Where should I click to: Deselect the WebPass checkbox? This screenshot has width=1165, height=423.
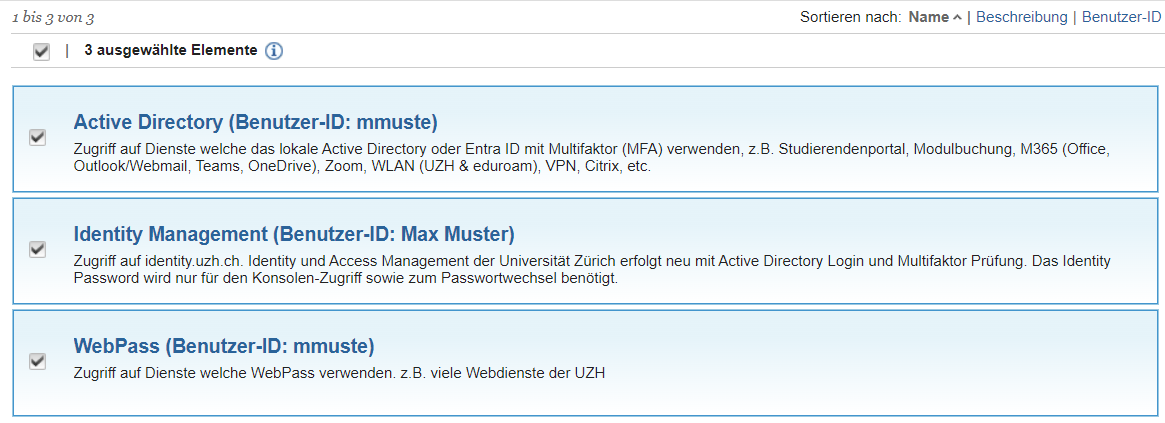click(x=38, y=361)
